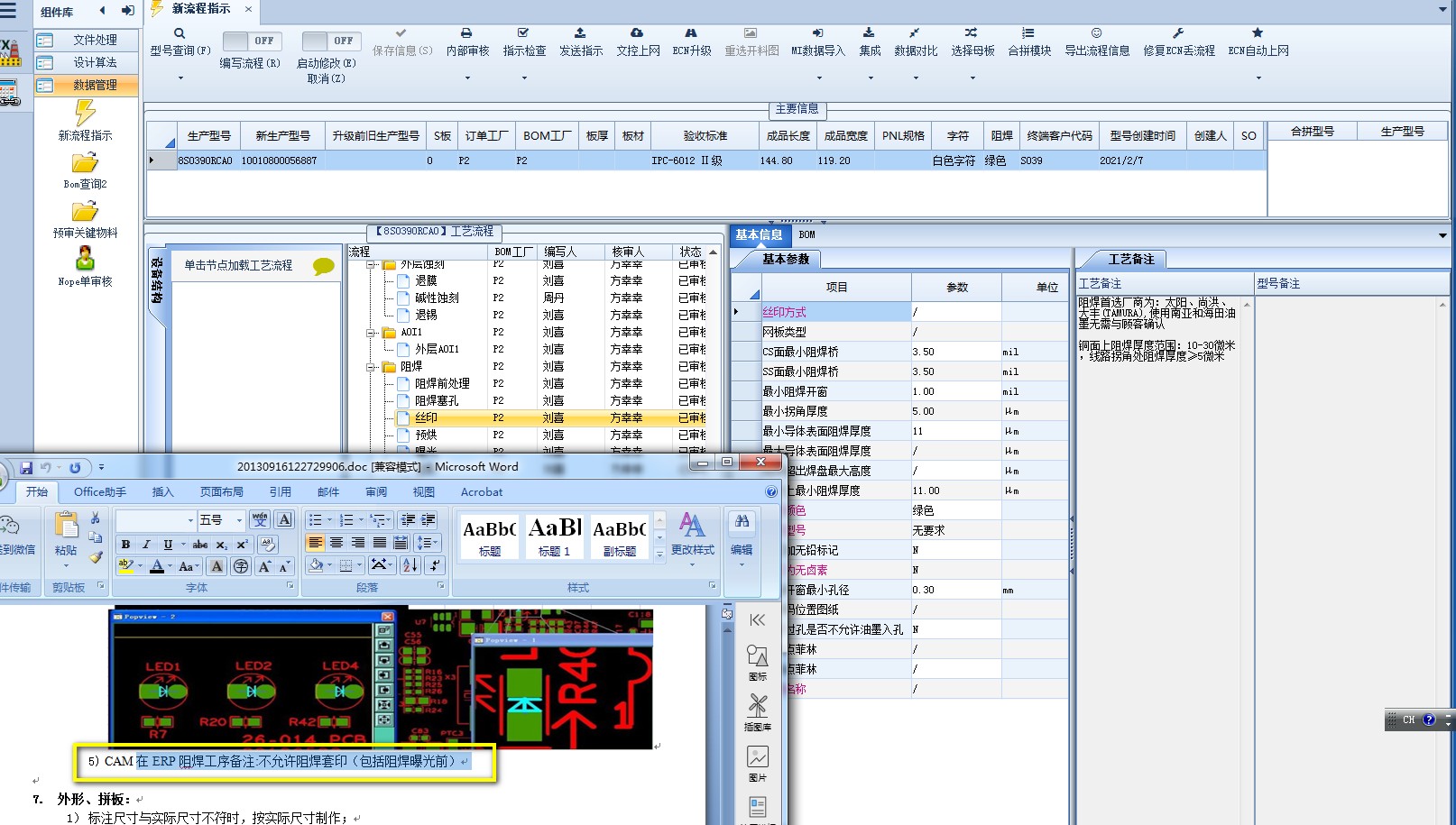The height and width of the screenshot is (825, 1456).
Task: Open the Word font name dropdown
Action: click(190, 520)
